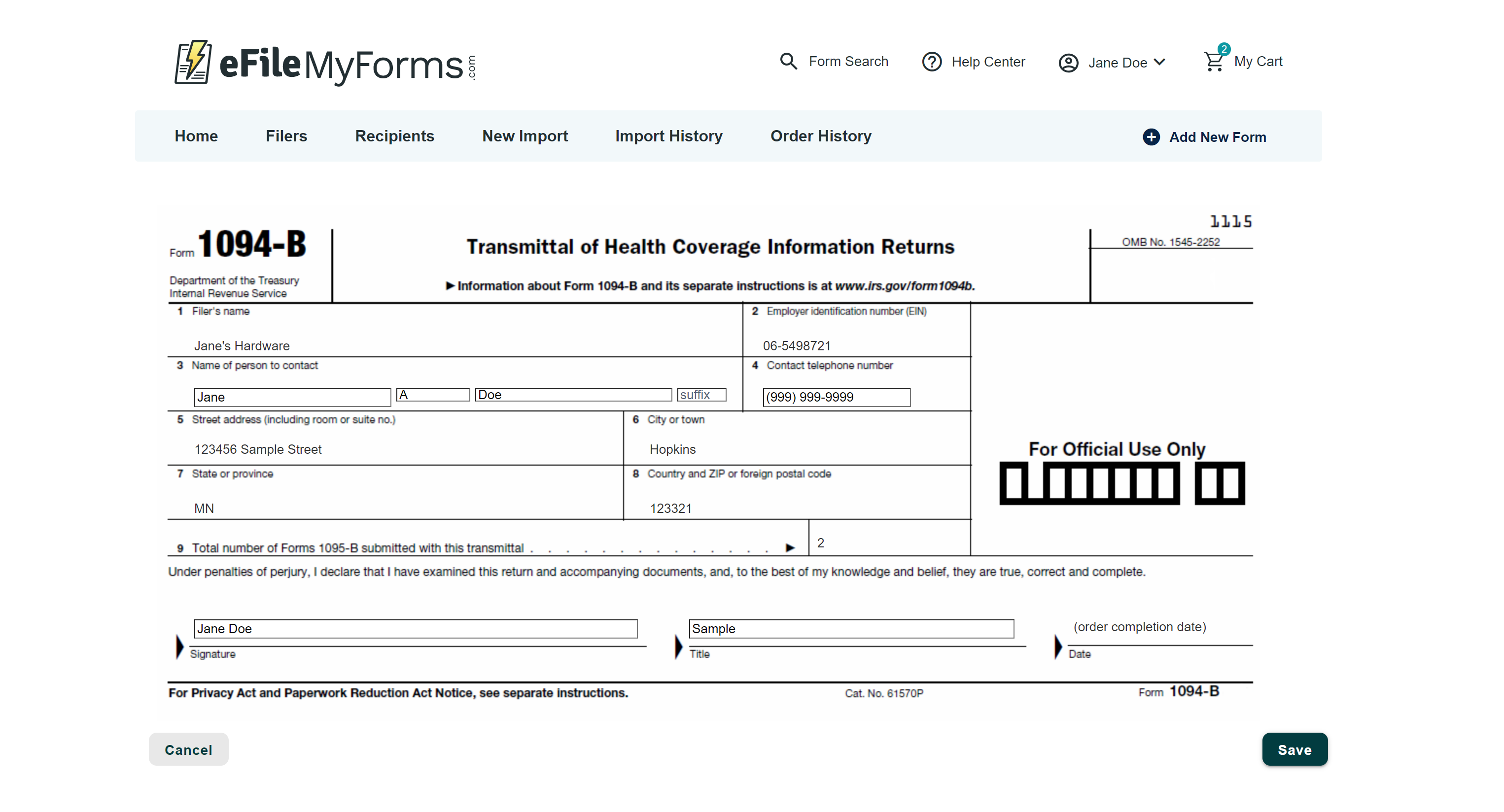Screen dimensions: 1504x812
Task: Open Import History
Action: coord(668,136)
